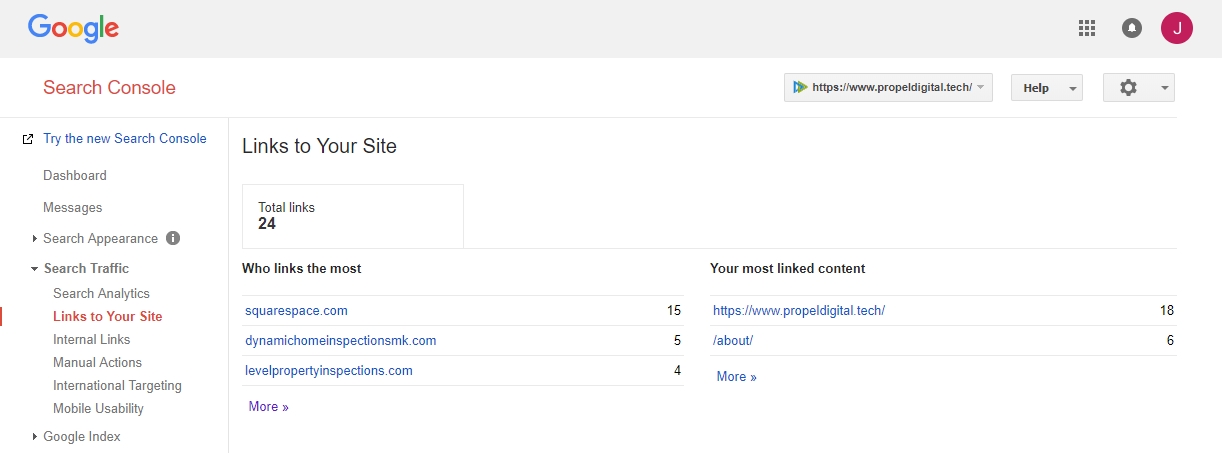Open the dropdown arrow next to the gear

coord(1165,88)
